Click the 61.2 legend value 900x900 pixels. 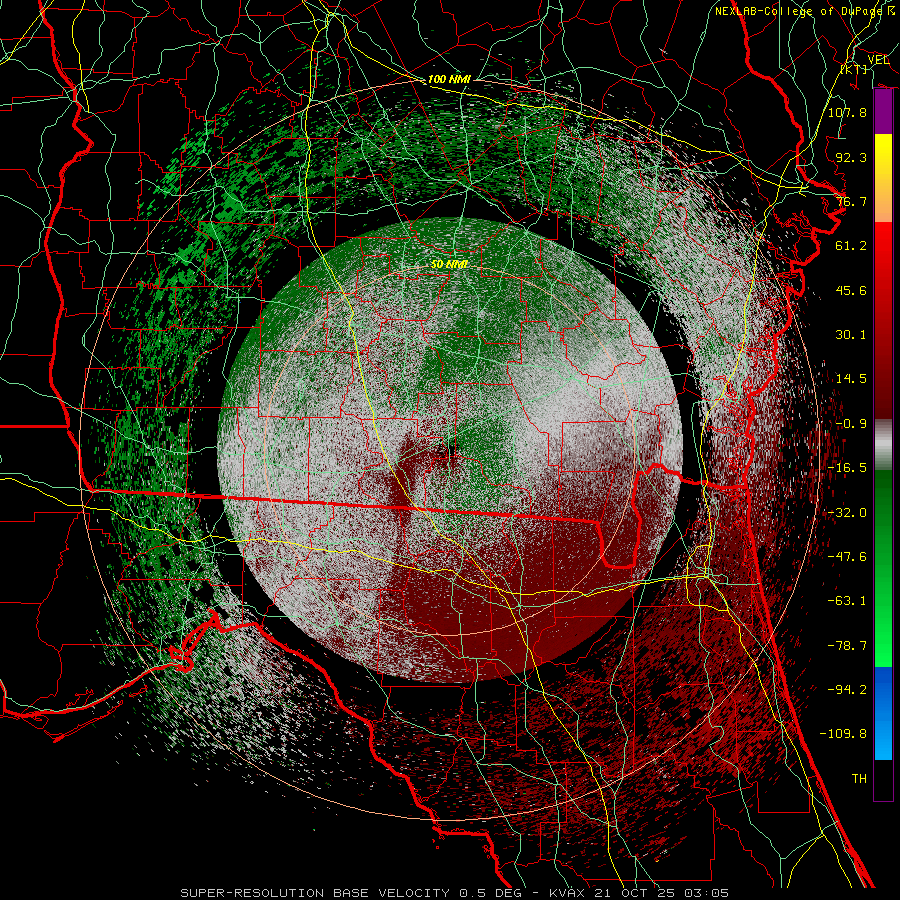tap(851, 246)
